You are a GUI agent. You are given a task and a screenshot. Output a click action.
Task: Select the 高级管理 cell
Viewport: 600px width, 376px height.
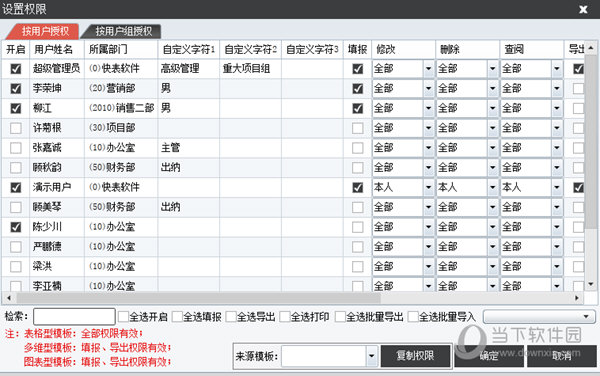(x=189, y=69)
